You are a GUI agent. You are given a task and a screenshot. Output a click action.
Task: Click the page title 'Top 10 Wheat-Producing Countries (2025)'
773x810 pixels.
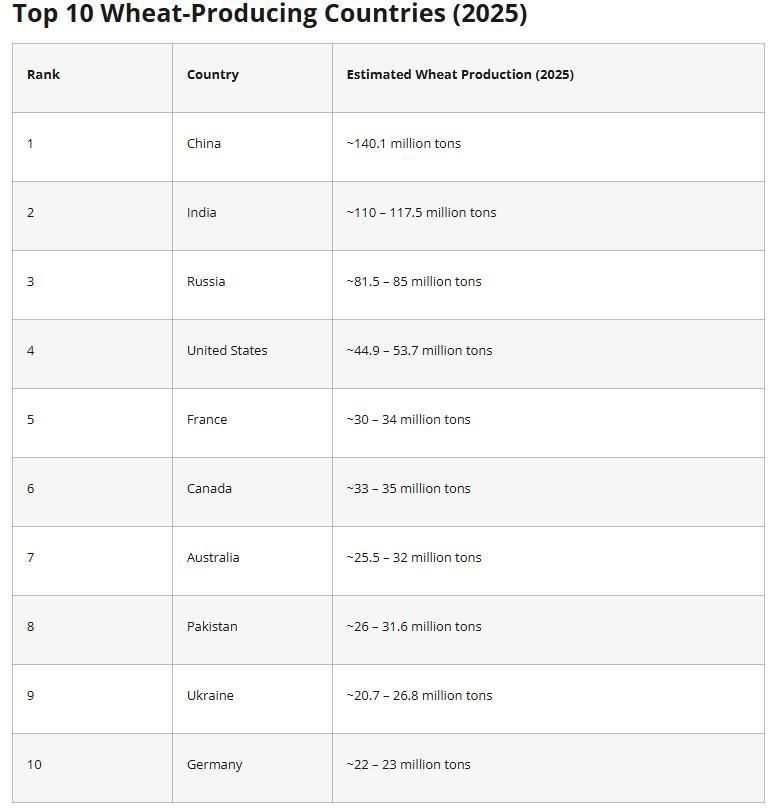[x=270, y=14]
